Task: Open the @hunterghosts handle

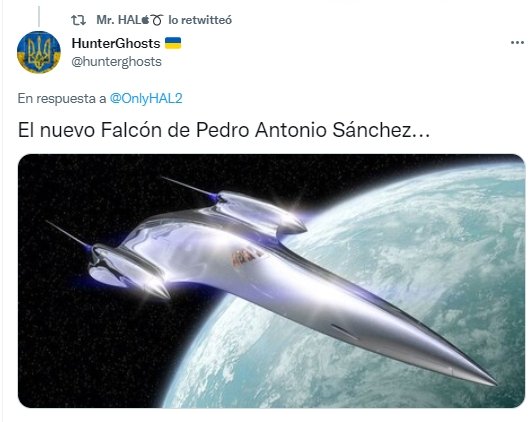Action: coord(117,62)
